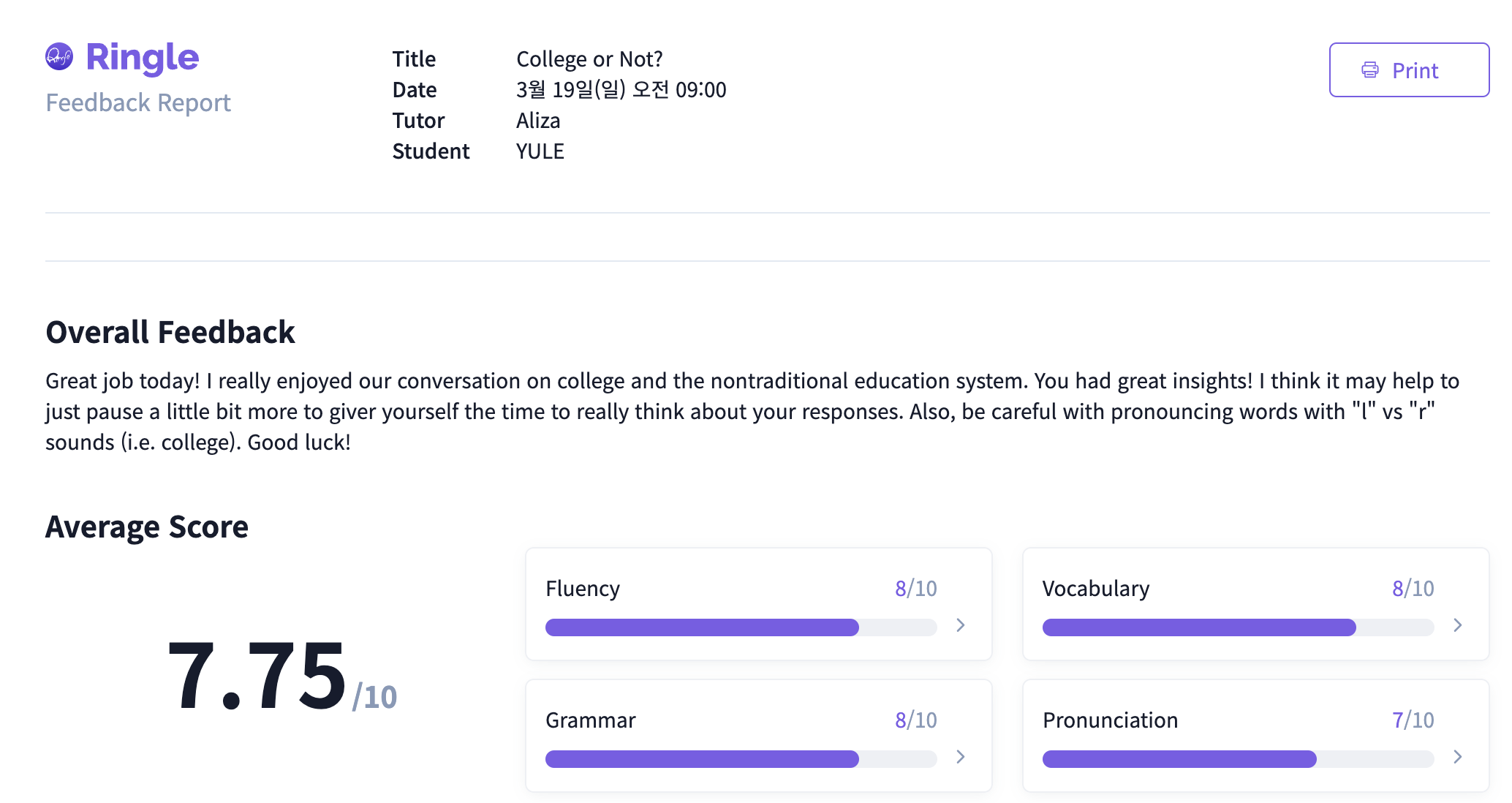Open the Pronunciation score label
The image size is (1512, 803).
click(x=1110, y=720)
